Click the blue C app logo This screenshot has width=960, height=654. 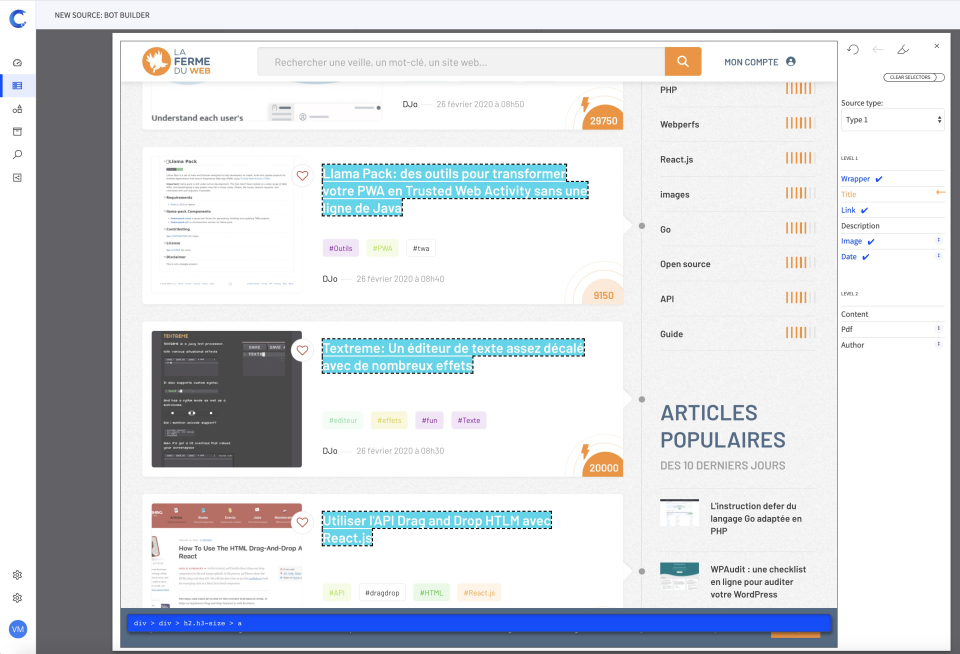[18, 18]
